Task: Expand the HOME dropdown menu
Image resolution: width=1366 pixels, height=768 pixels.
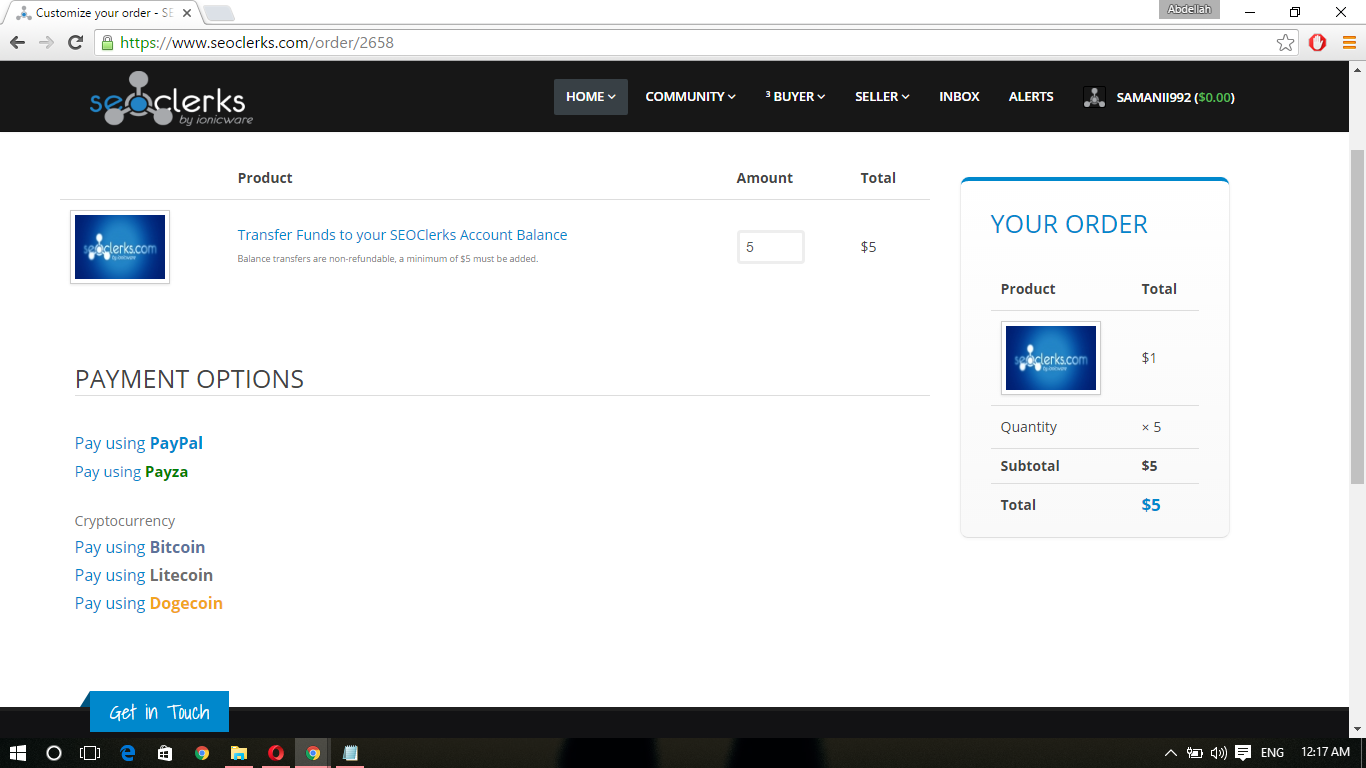Action: [590, 97]
